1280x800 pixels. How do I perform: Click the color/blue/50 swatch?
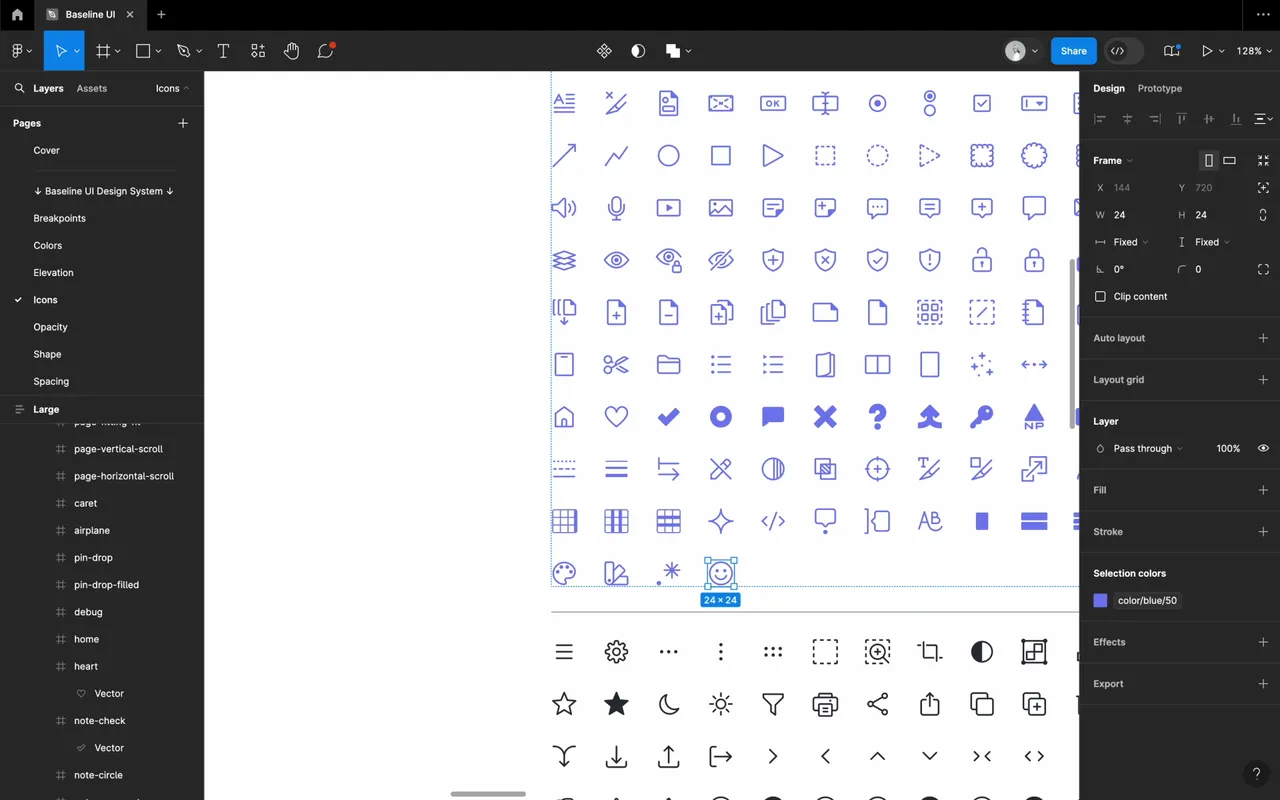point(1100,601)
